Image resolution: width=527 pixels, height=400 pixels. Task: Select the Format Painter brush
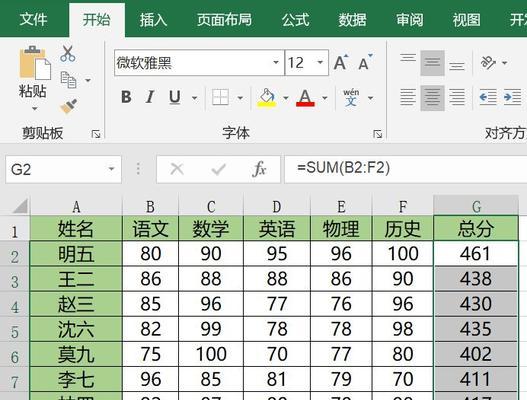[69, 106]
